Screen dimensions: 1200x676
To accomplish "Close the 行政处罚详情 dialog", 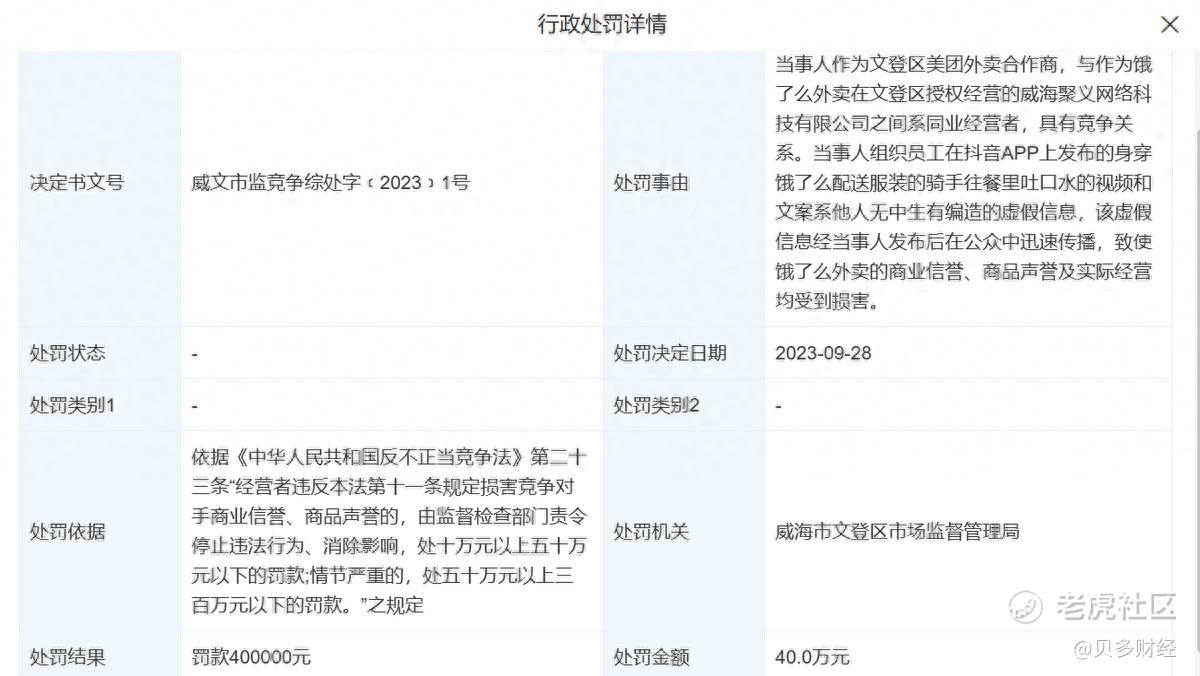I will point(1168,24).
